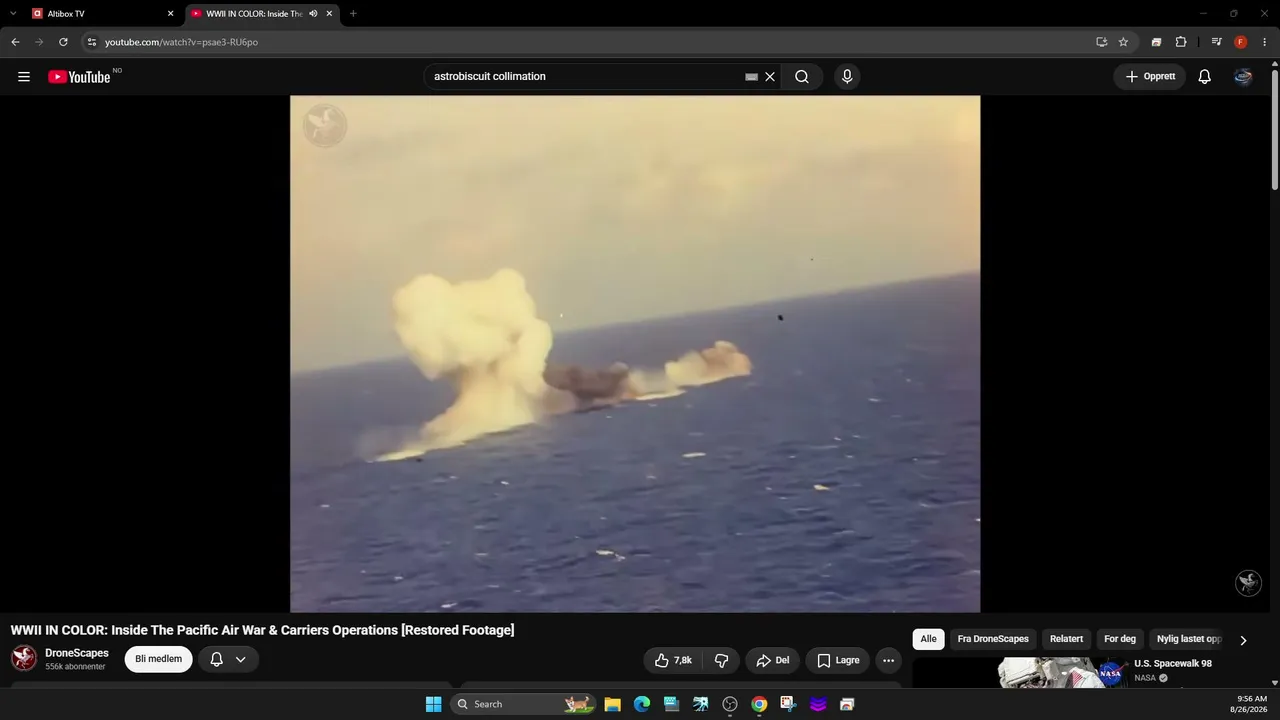This screenshot has width=1280, height=720.
Task: Close the Altibox TV tab
Action: point(170,14)
